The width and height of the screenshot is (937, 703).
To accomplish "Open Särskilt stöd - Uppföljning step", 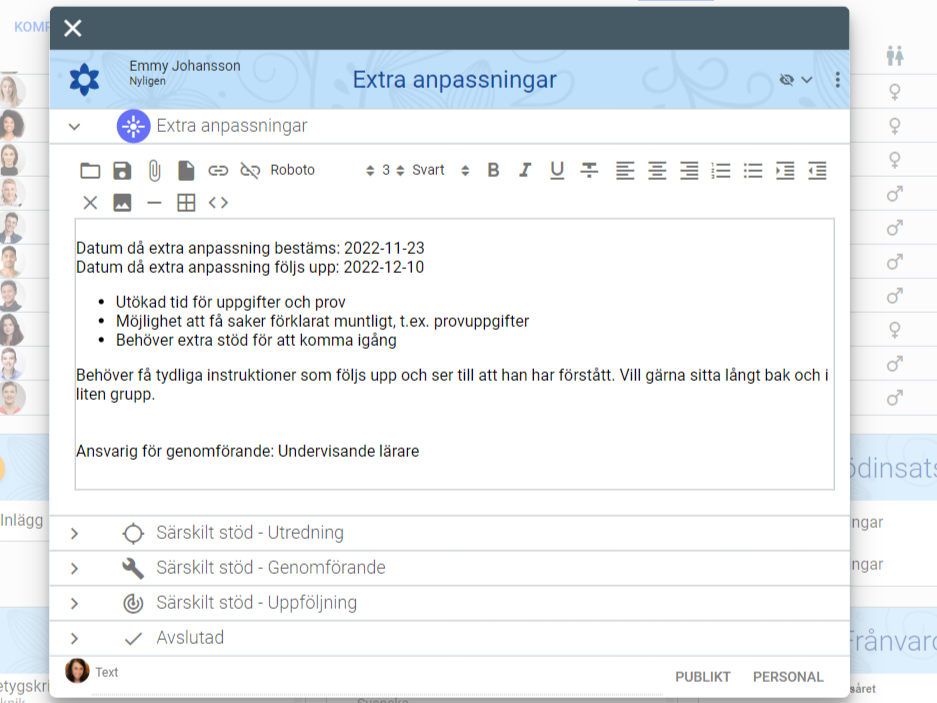I will [x=256, y=603].
